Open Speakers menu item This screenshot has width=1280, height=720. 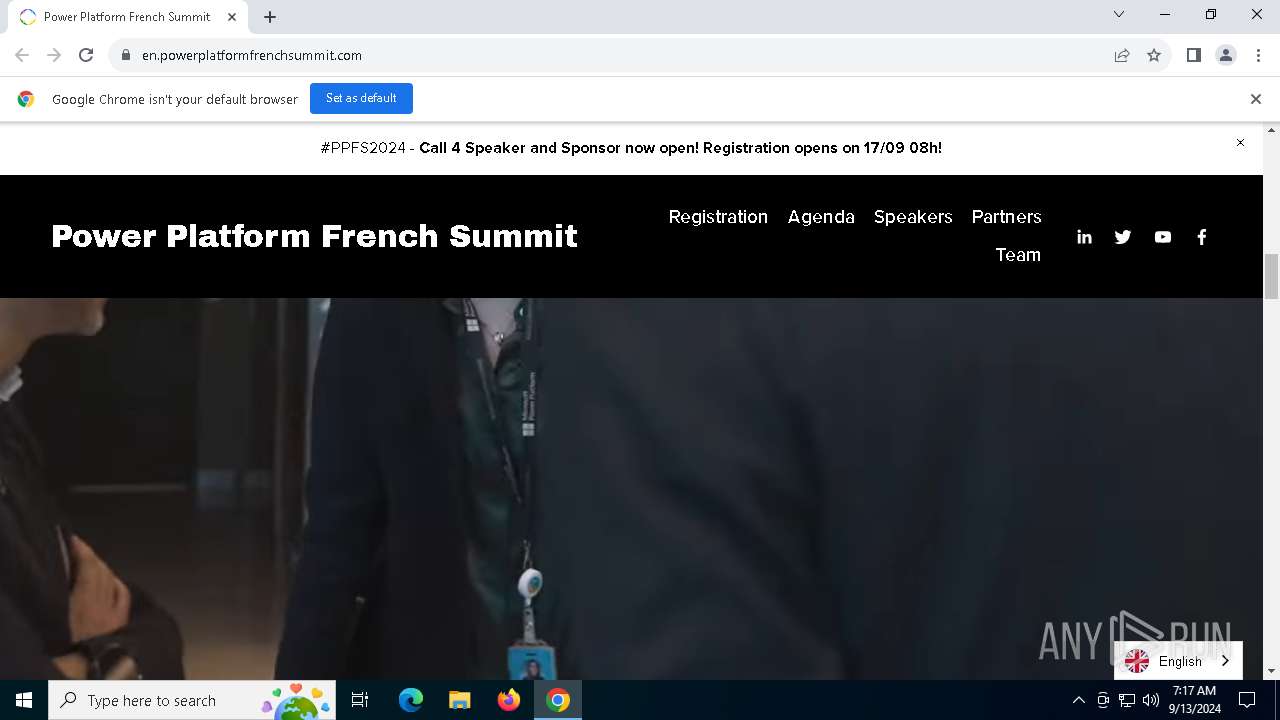pos(913,217)
